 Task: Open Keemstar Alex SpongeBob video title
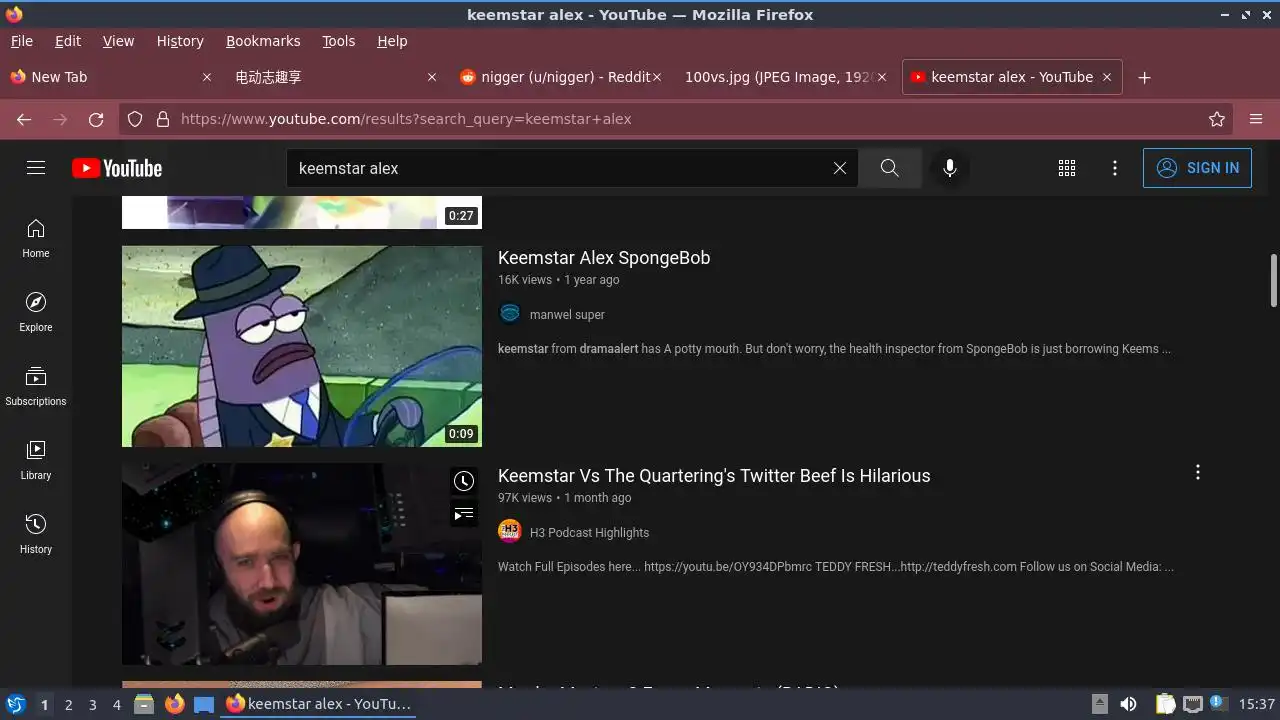(x=604, y=258)
